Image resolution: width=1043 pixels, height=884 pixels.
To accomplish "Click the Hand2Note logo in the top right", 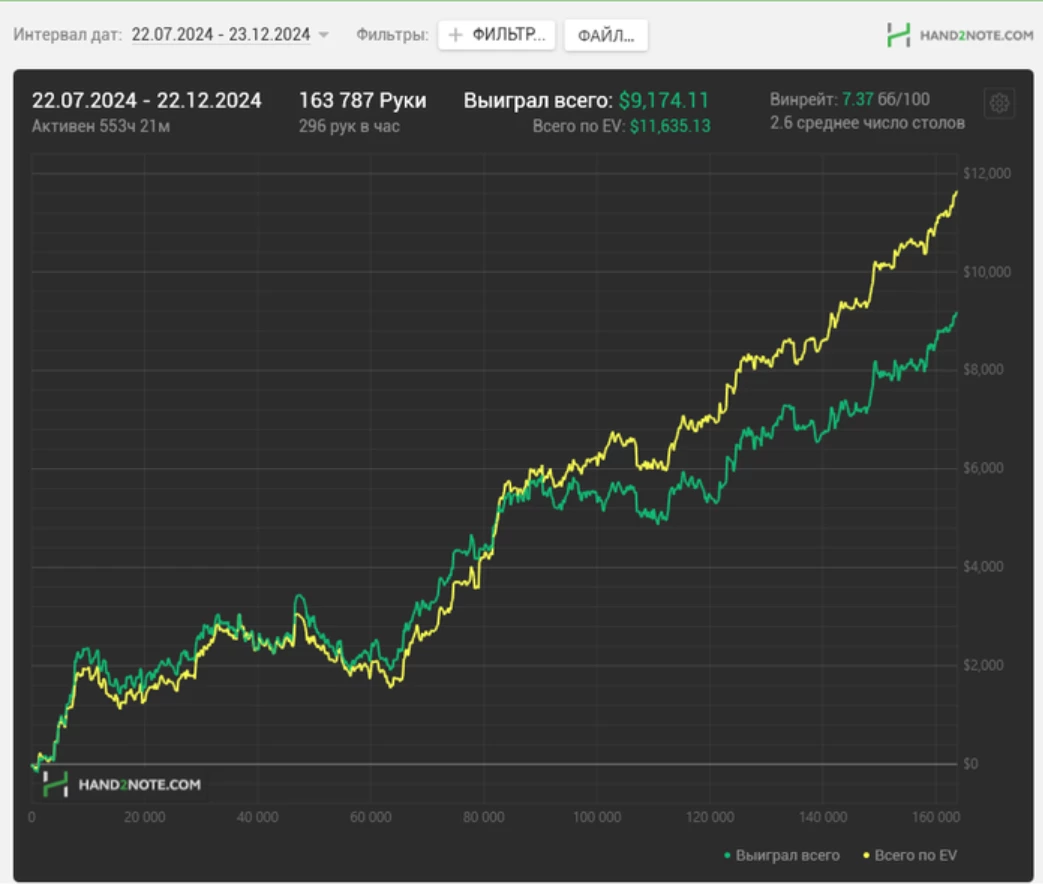I will click(x=898, y=35).
